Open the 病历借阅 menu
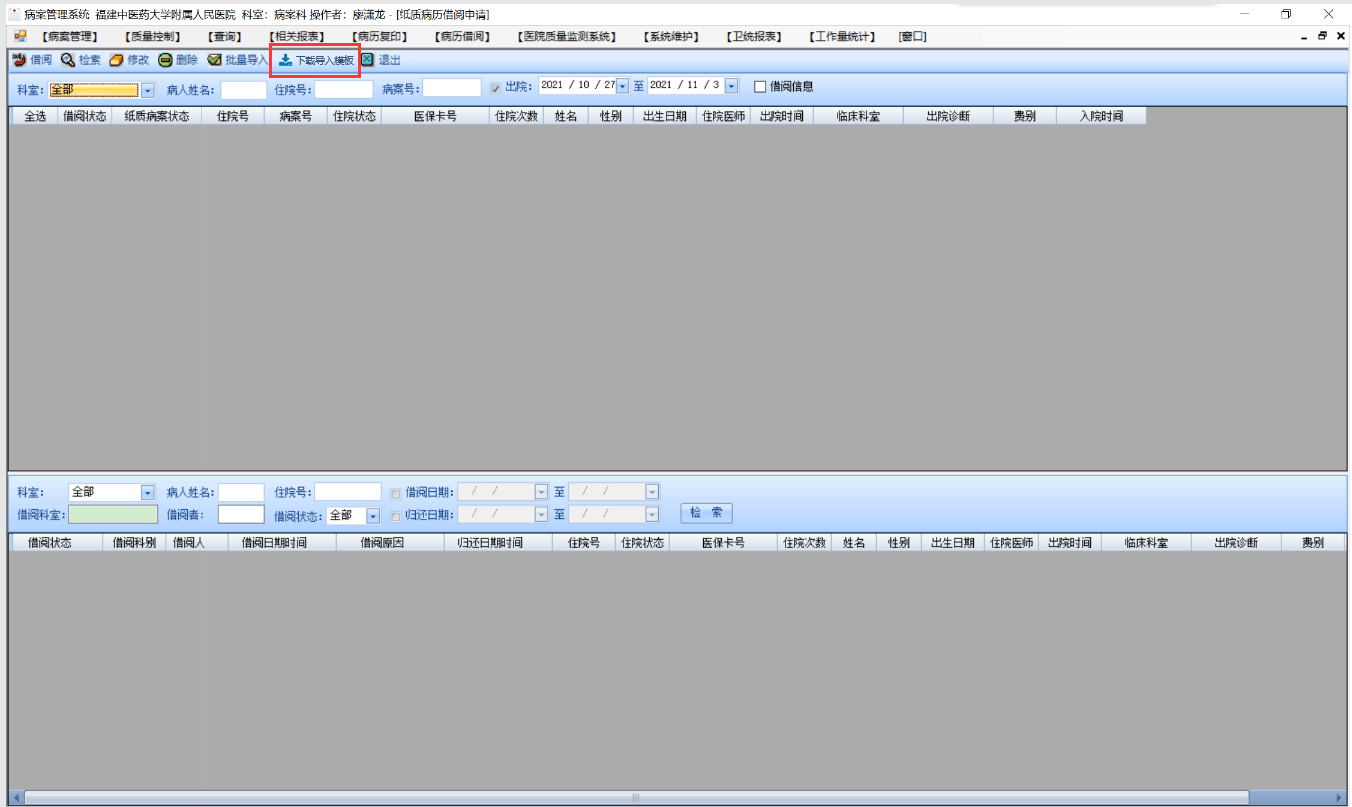The height and width of the screenshot is (807, 1352). [462, 37]
